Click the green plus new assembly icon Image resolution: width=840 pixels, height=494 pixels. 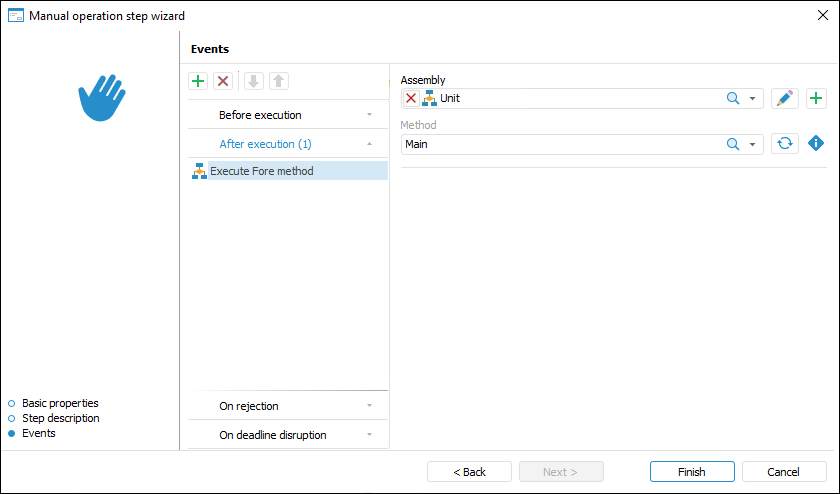tap(816, 98)
